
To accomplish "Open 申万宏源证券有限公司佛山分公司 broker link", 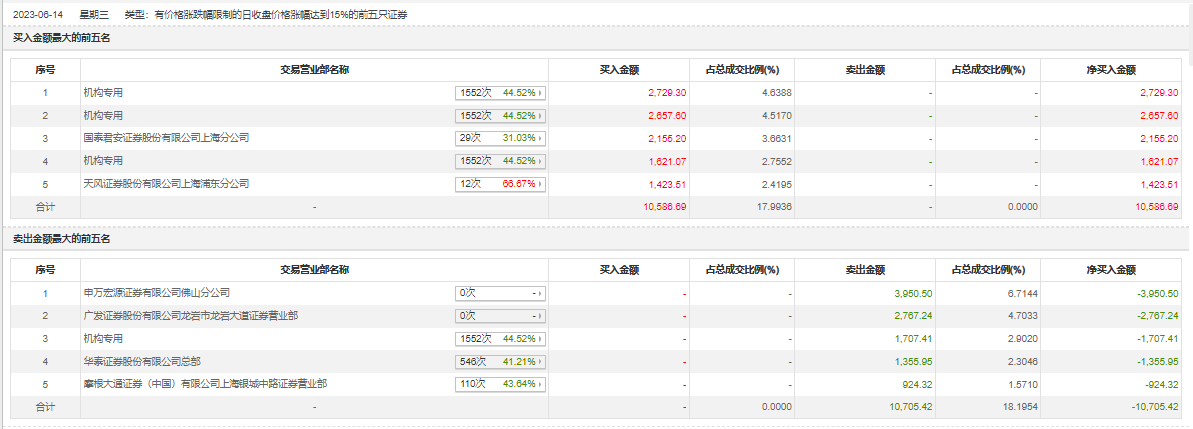I will (157, 293).
